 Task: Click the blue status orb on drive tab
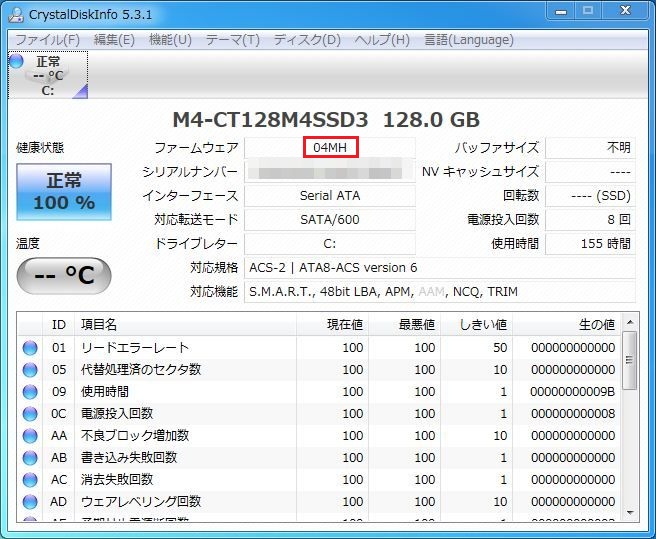pos(16,61)
